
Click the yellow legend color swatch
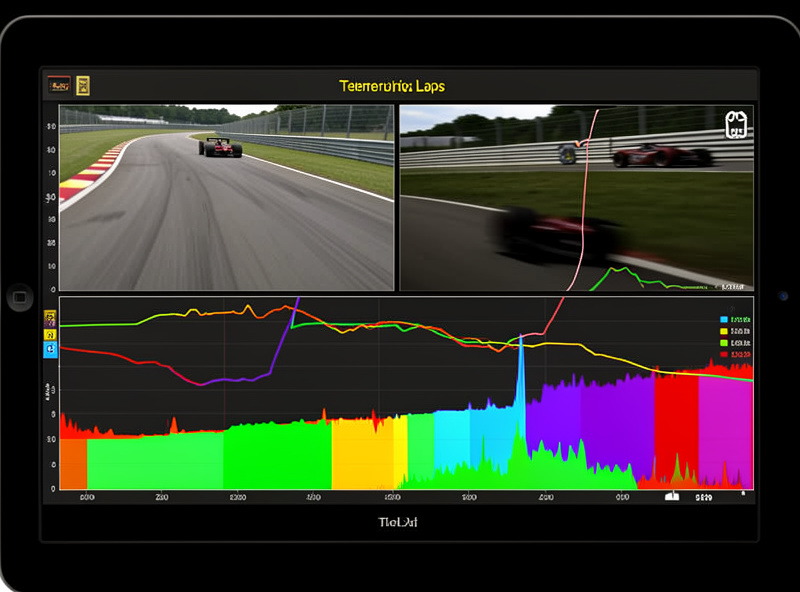point(723,331)
